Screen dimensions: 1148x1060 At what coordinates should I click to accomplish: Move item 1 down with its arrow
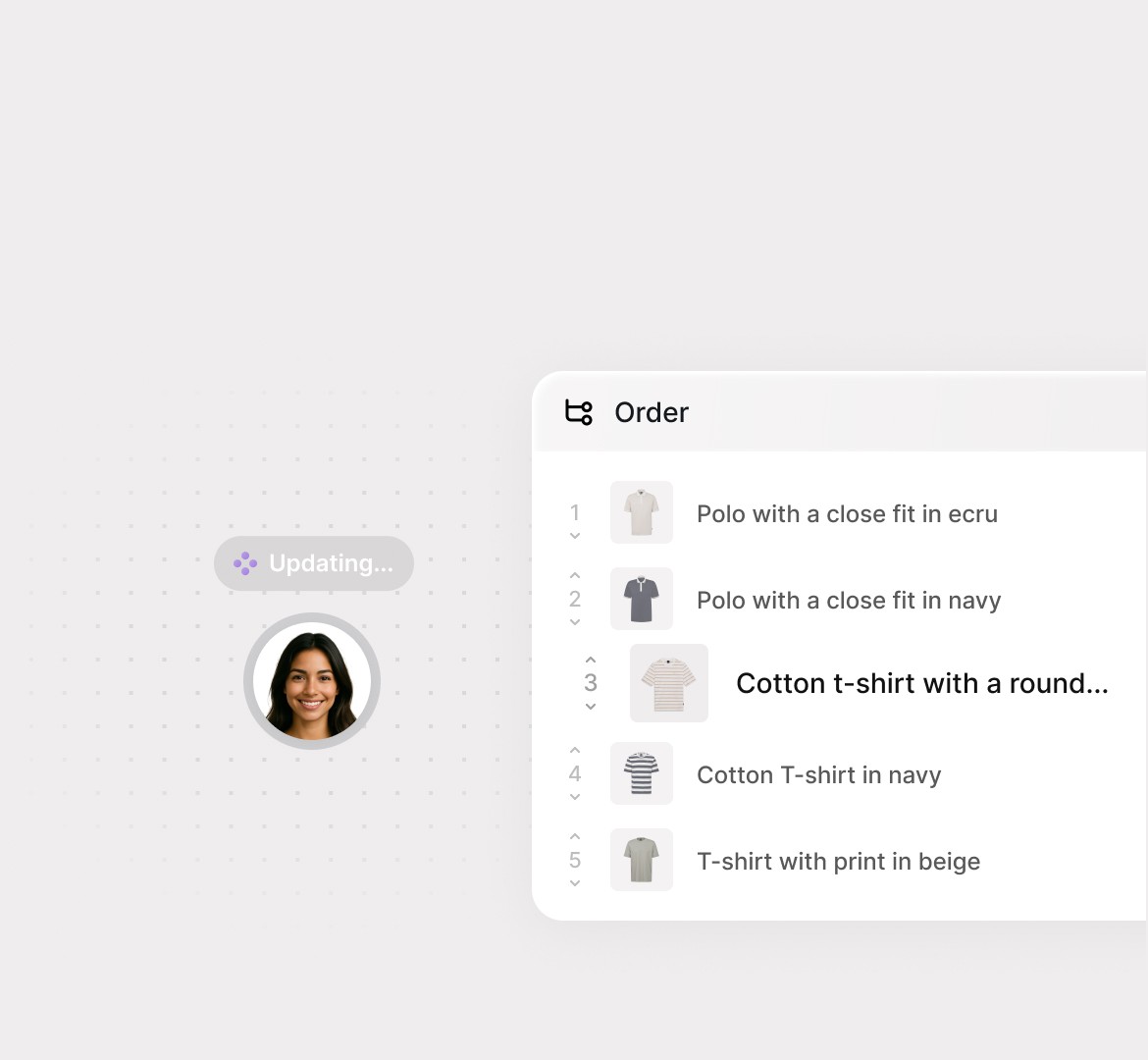click(x=575, y=536)
